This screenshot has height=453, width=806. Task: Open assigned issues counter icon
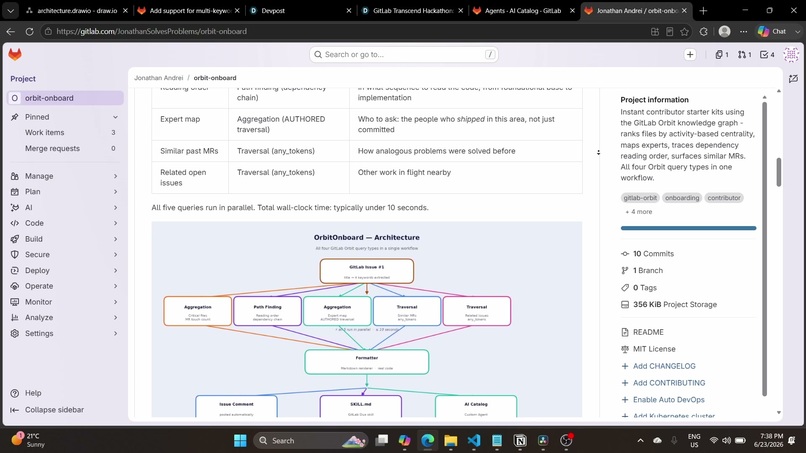[x=722, y=55]
